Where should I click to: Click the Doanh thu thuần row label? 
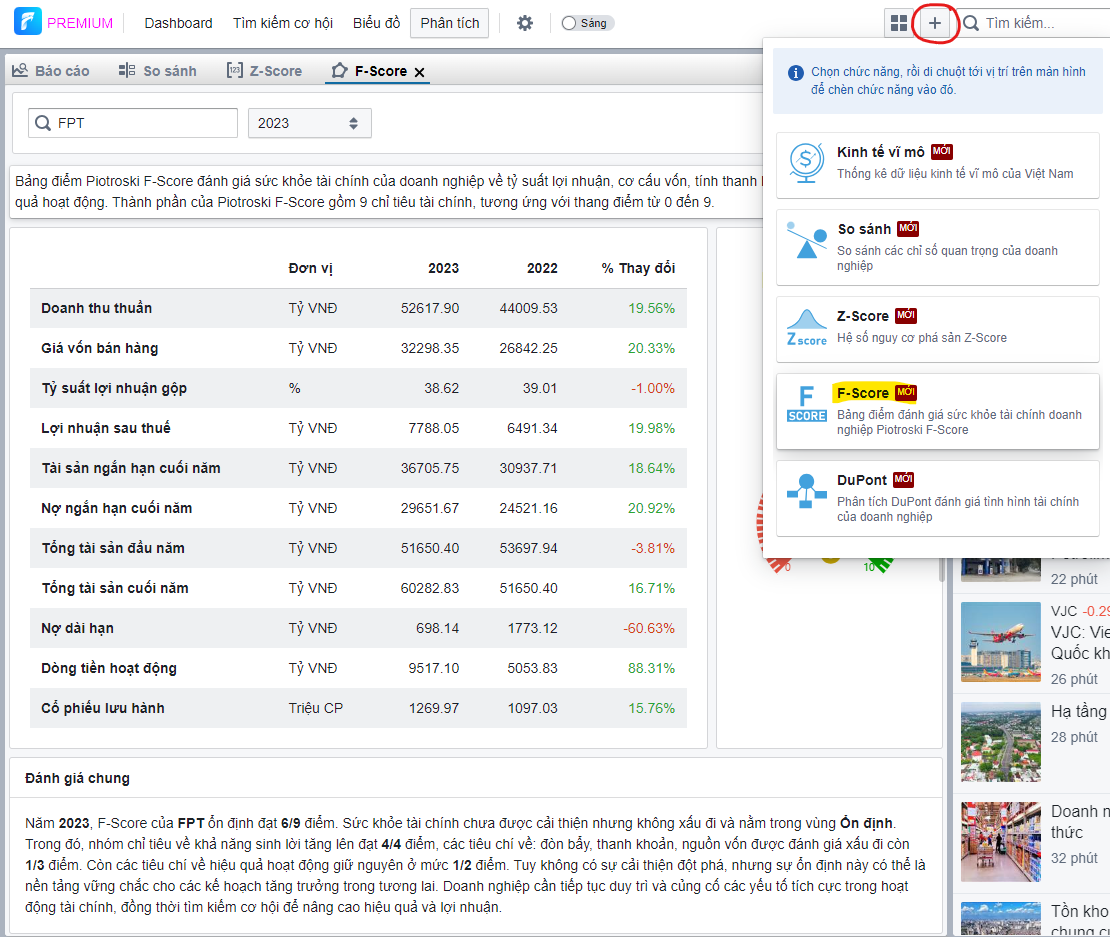point(96,308)
